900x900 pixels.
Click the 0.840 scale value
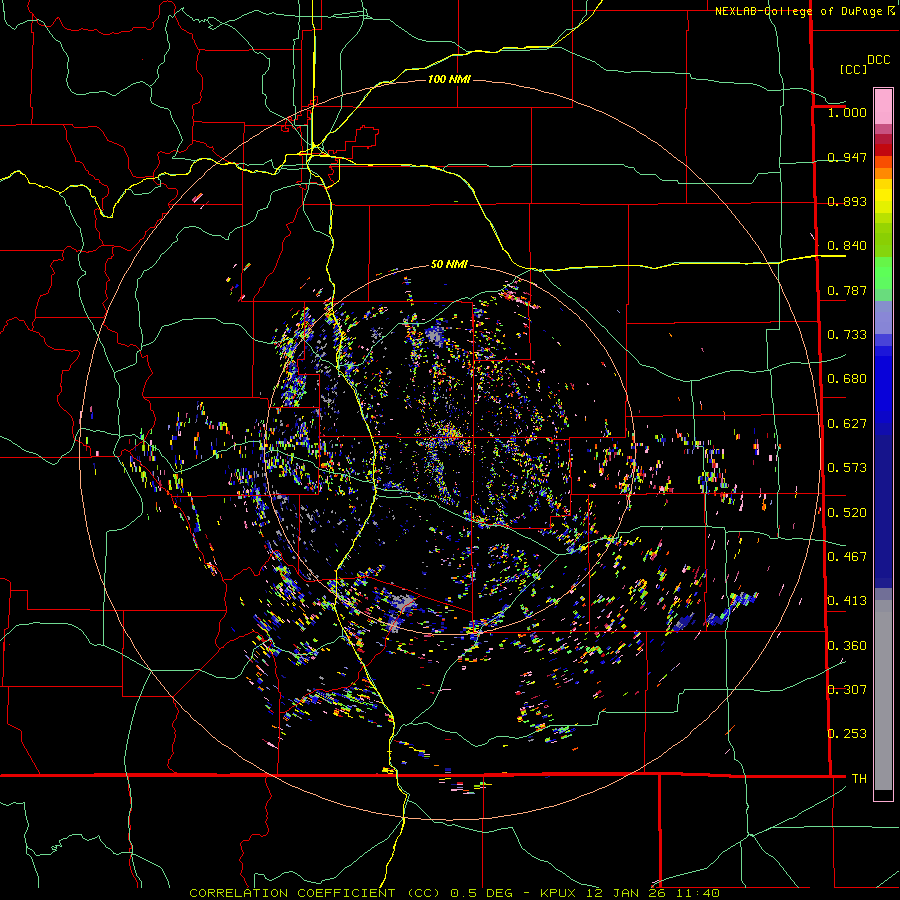[x=847, y=246]
